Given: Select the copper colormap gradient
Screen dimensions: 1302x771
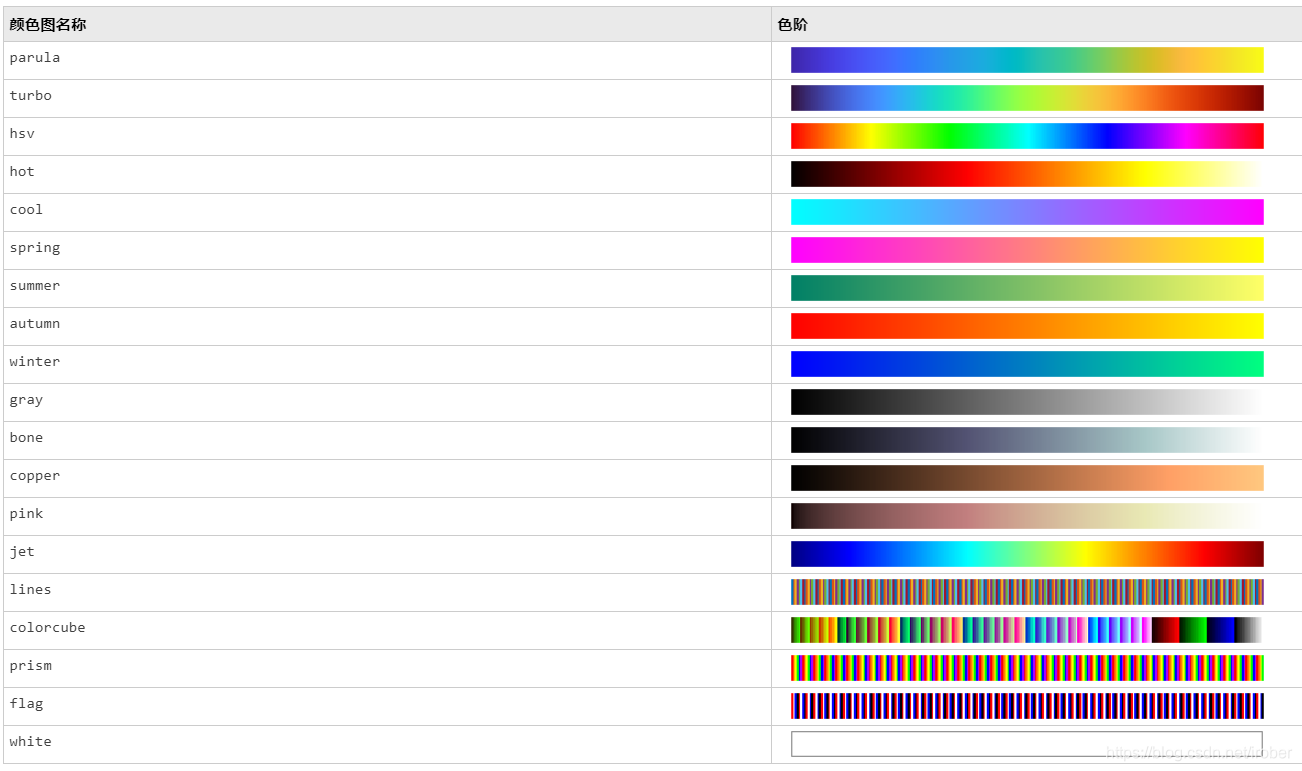Looking at the screenshot, I should (1027, 478).
